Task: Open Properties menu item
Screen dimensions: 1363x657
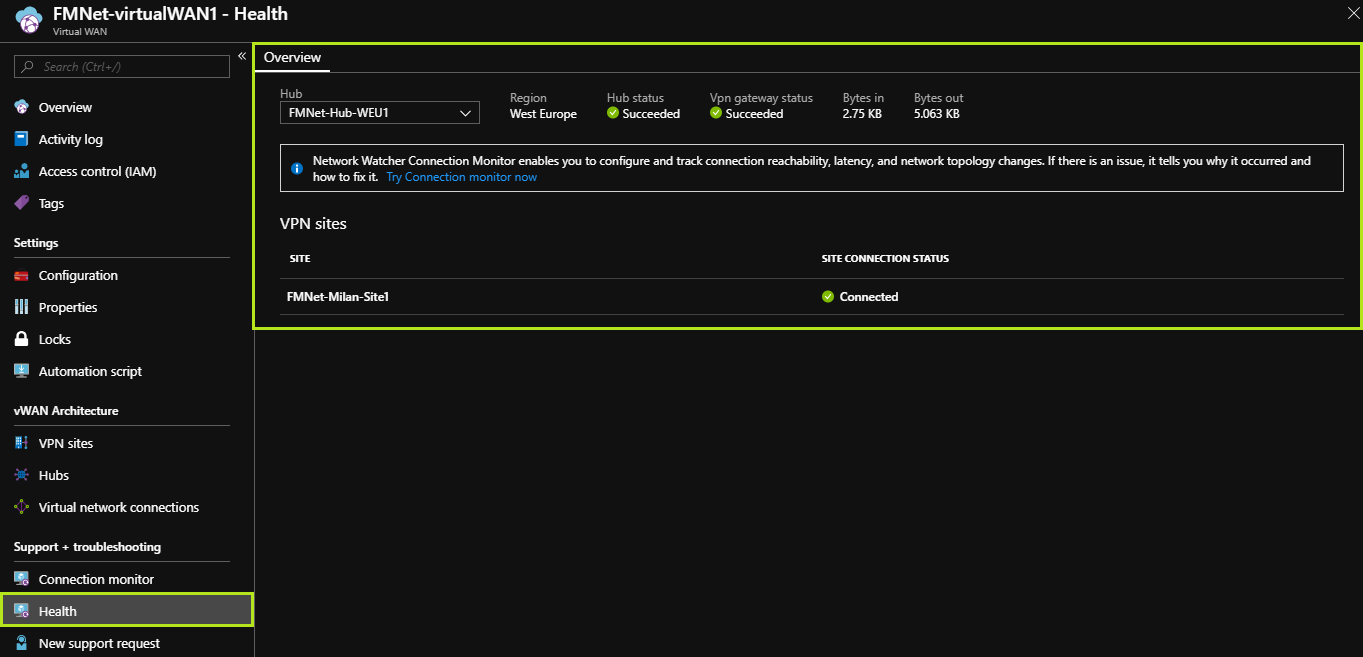Action: click(68, 307)
